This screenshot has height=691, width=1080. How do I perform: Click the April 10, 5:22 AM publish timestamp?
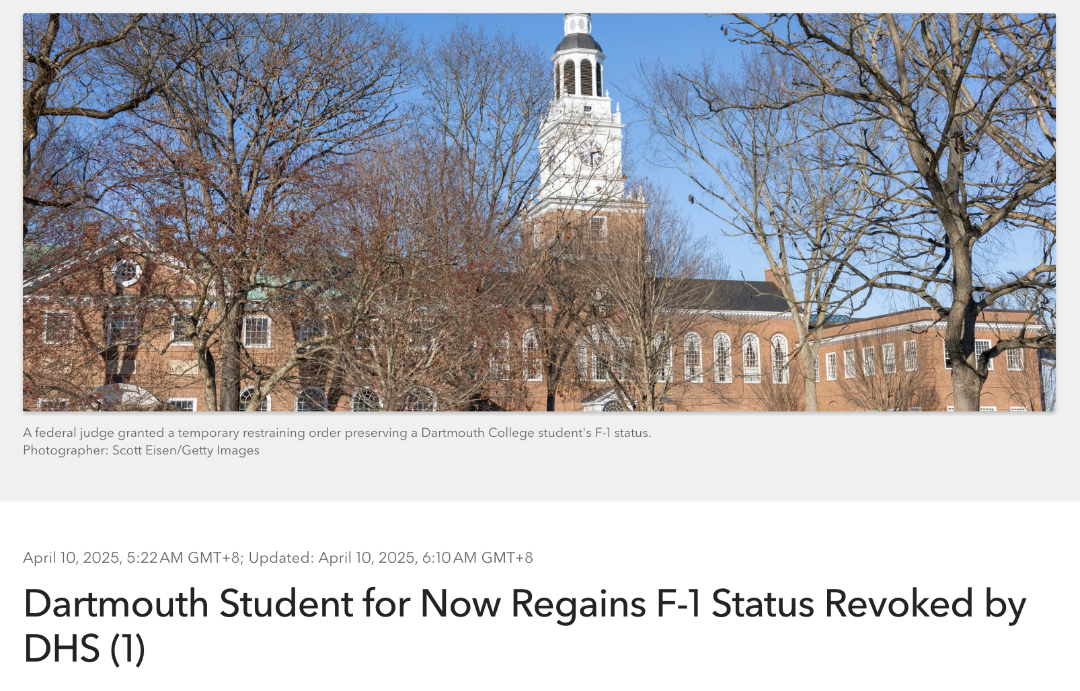click(x=132, y=557)
